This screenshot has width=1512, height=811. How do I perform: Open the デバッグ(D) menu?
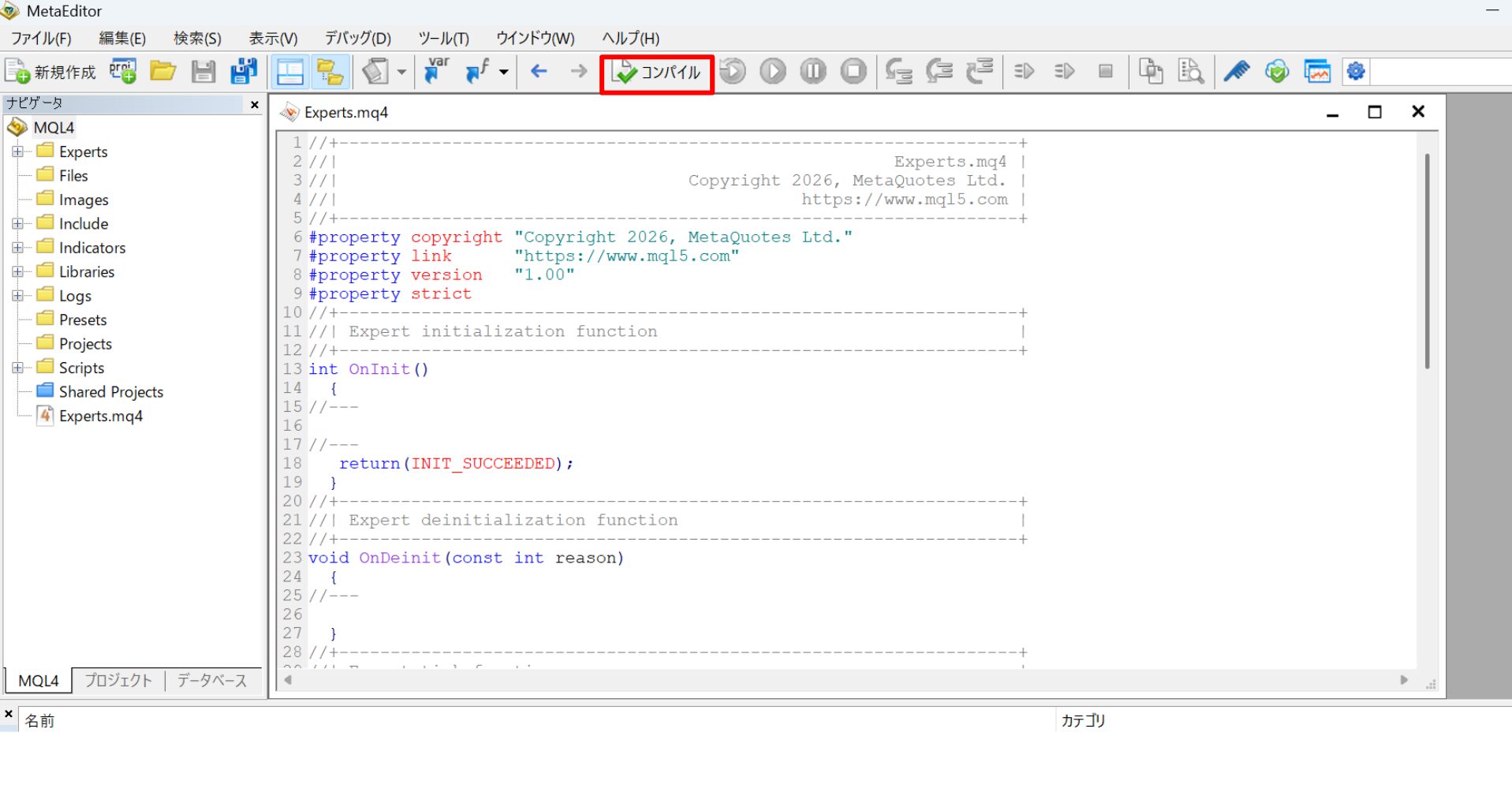coord(358,38)
